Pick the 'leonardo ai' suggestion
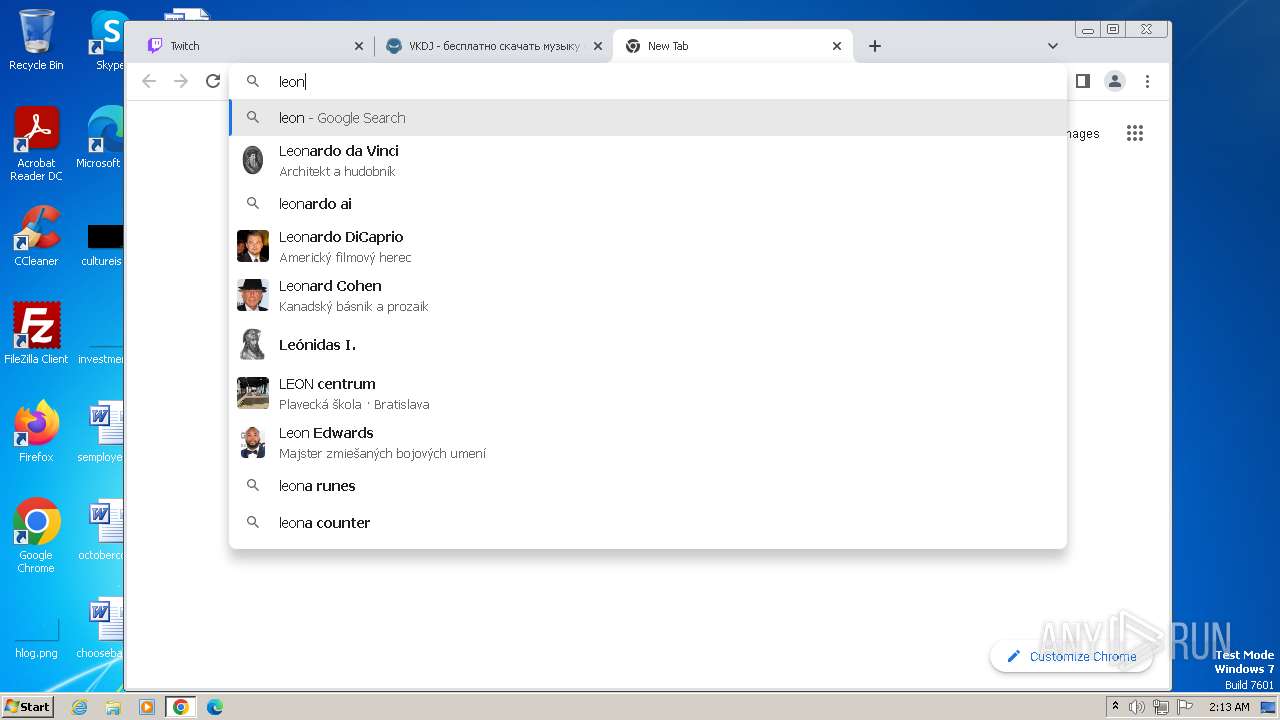Screen dimensions: 1280x720 (648, 204)
